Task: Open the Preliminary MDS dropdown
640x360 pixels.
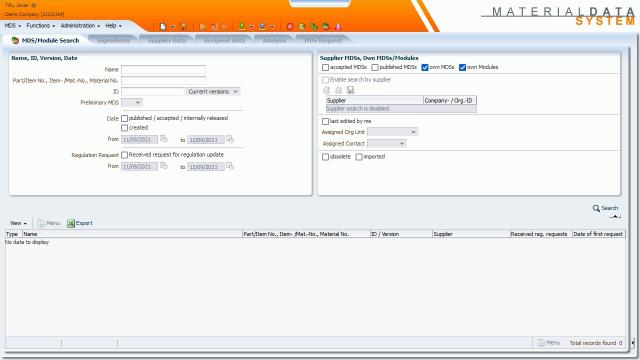Action: 132,102
